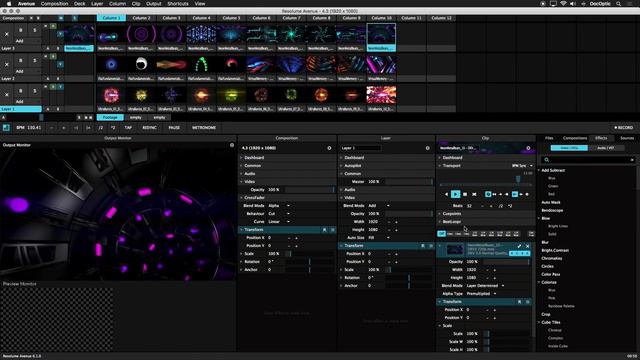Viewport: 640px width, 360px height.
Task: Toggle the METRONOME button
Action: [x=204, y=128]
